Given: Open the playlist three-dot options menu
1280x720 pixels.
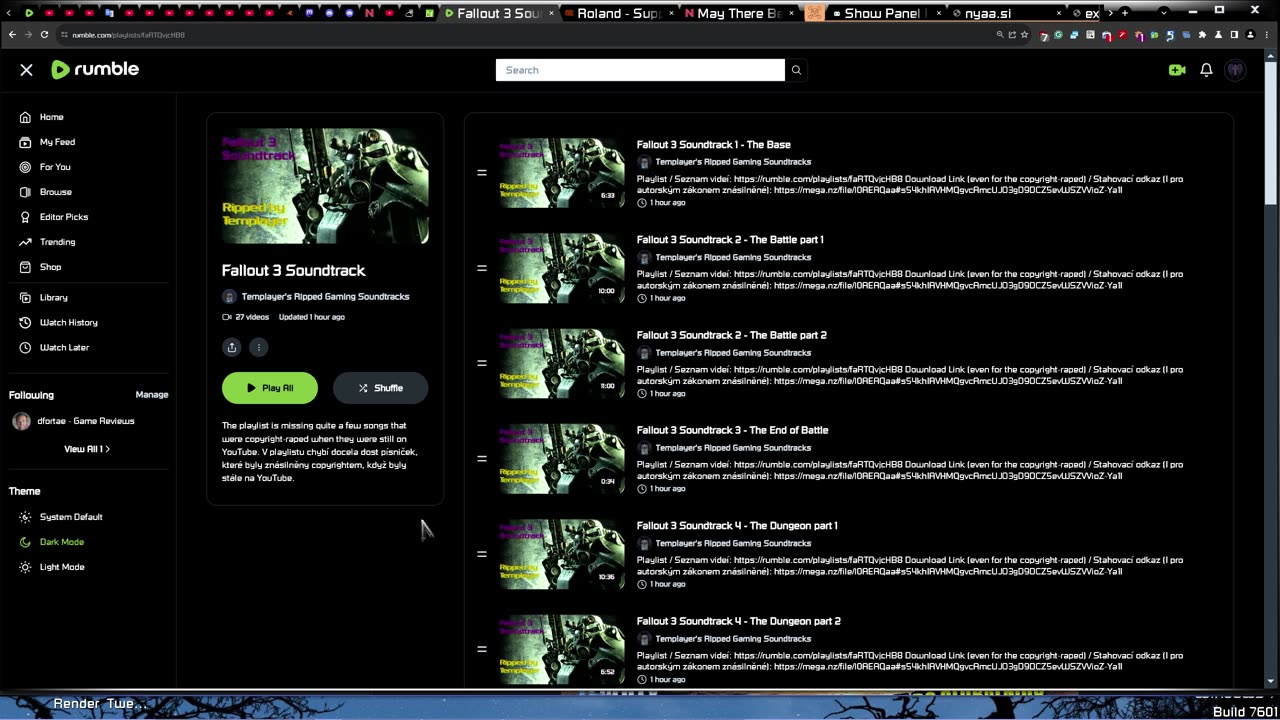Looking at the screenshot, I should coord(258,347).
